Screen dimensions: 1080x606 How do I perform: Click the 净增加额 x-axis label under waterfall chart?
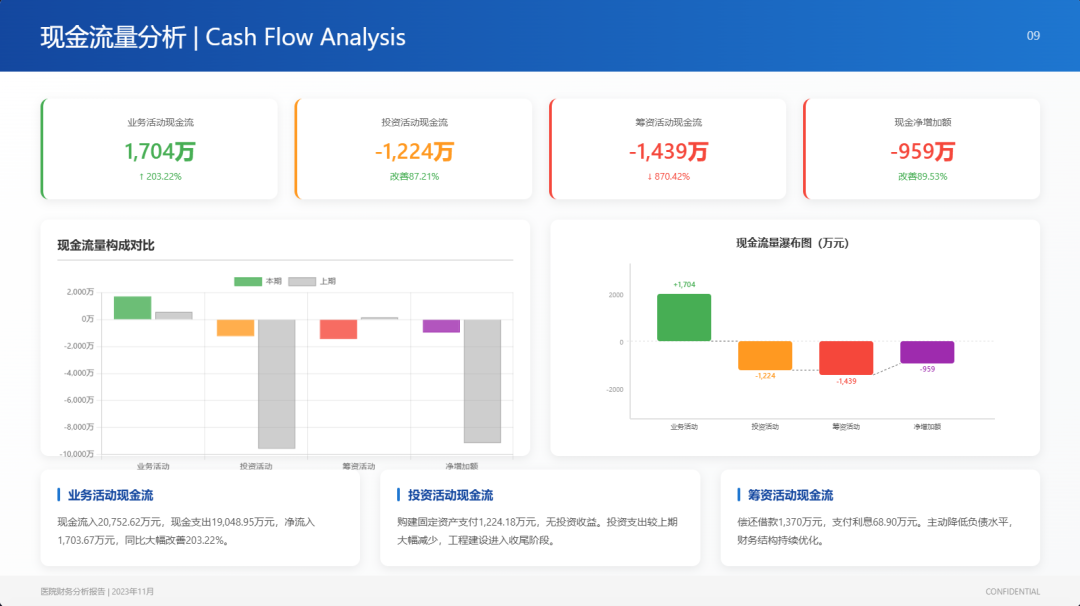click(927, 427)
